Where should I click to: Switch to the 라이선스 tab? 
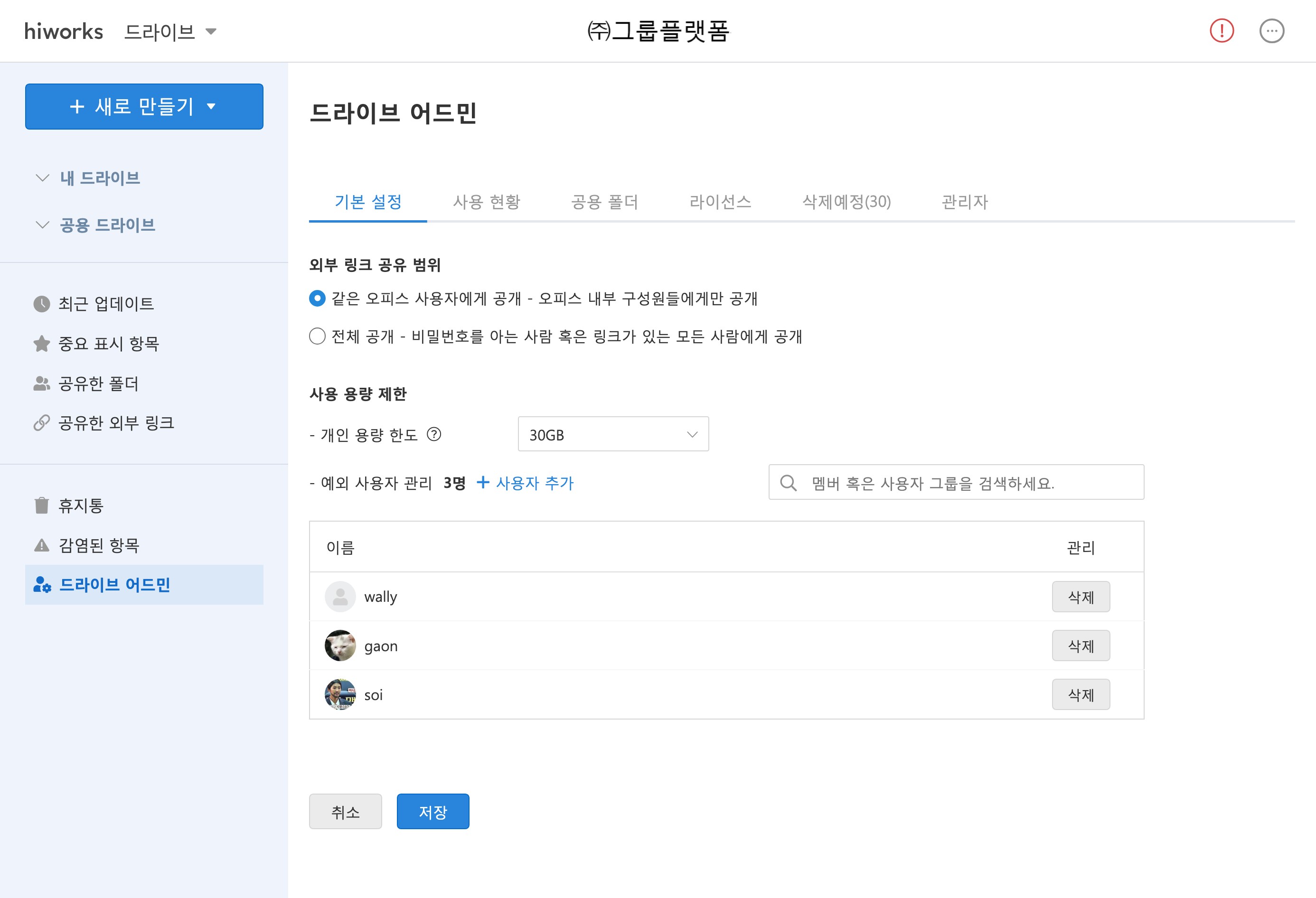(720, 202)
